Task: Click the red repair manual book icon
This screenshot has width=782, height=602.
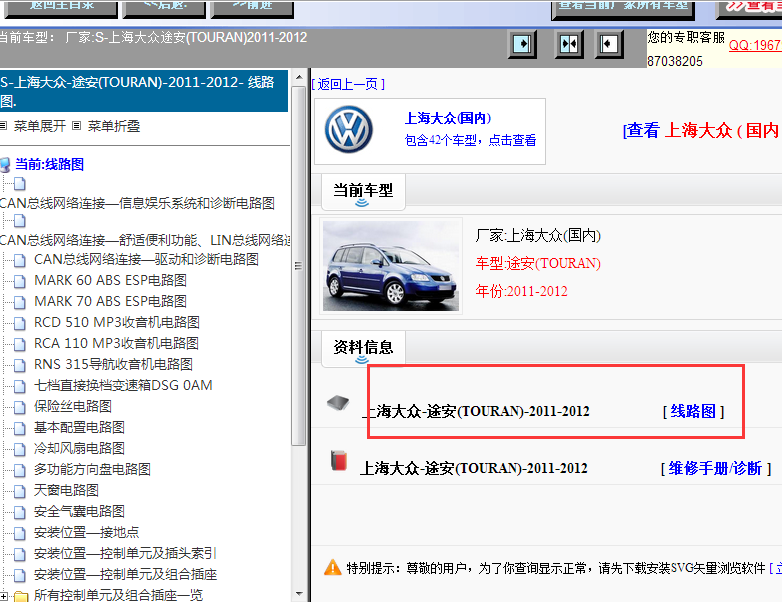Action: 339,461
